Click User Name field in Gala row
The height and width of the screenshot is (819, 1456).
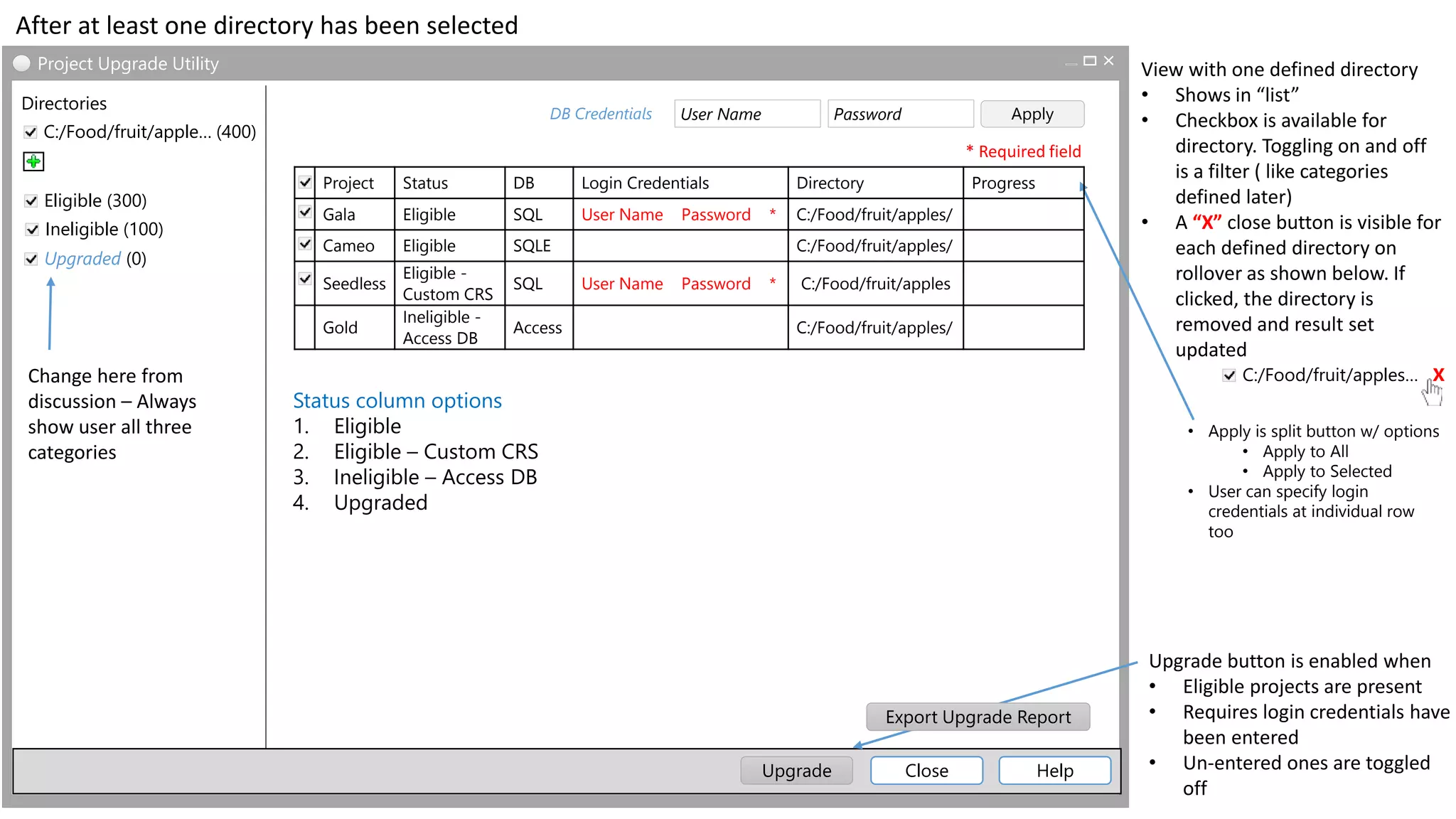coord(622,215)
